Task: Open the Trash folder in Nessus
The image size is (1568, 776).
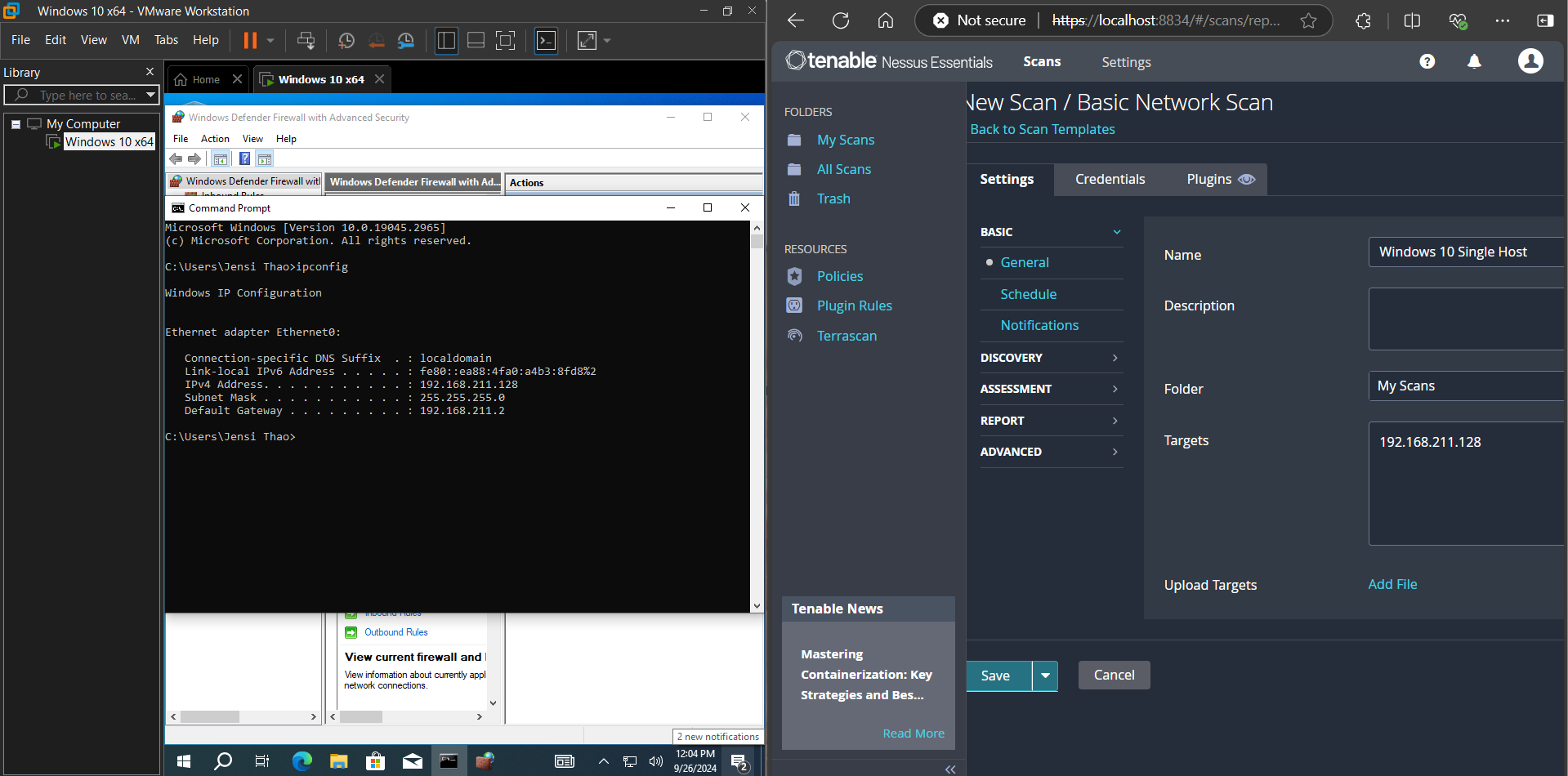Action: [x=833, y=198]
